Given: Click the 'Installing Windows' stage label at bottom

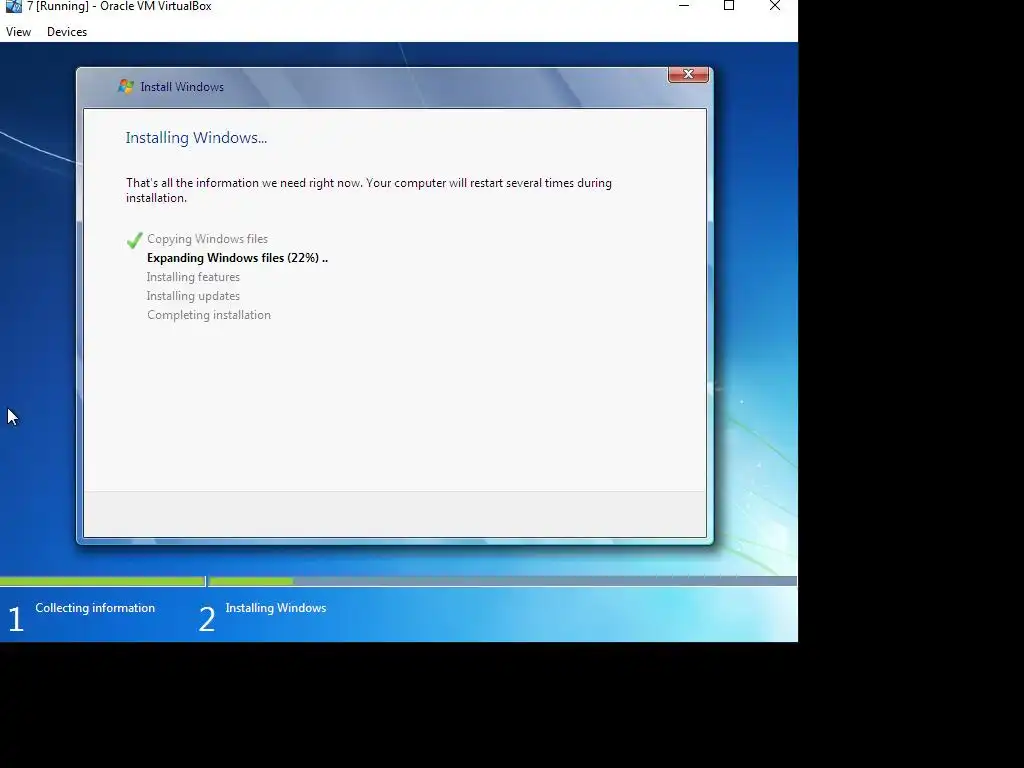Looking at the screenshot, I should pos(276,608).
